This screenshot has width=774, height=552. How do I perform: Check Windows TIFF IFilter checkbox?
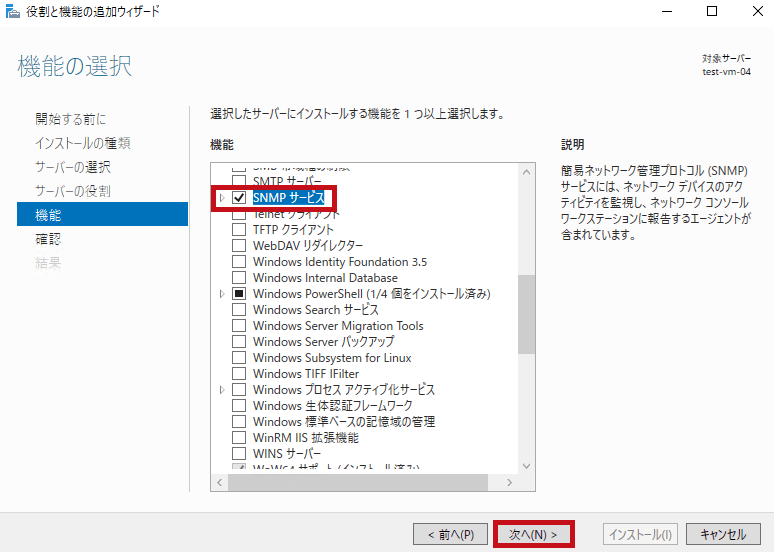click(x=239, y=374)
